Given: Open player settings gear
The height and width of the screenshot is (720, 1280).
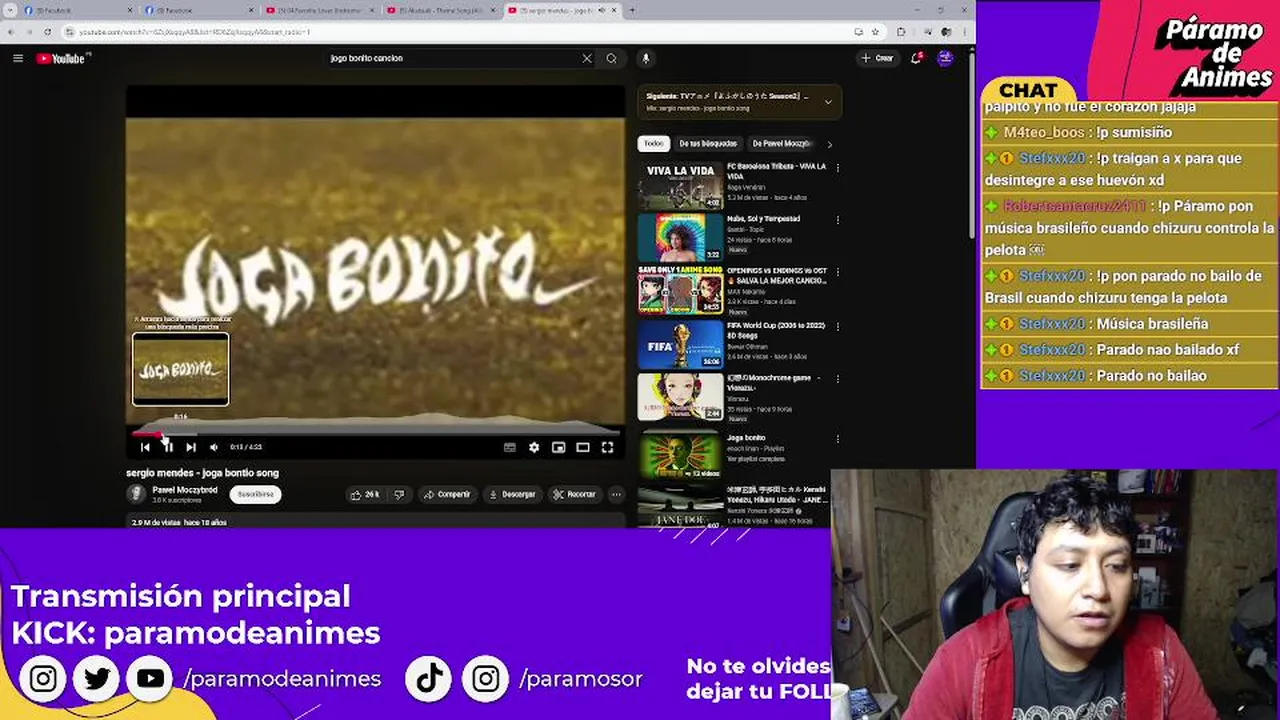Looking at the screenshot, I should (x=534, y=447).
